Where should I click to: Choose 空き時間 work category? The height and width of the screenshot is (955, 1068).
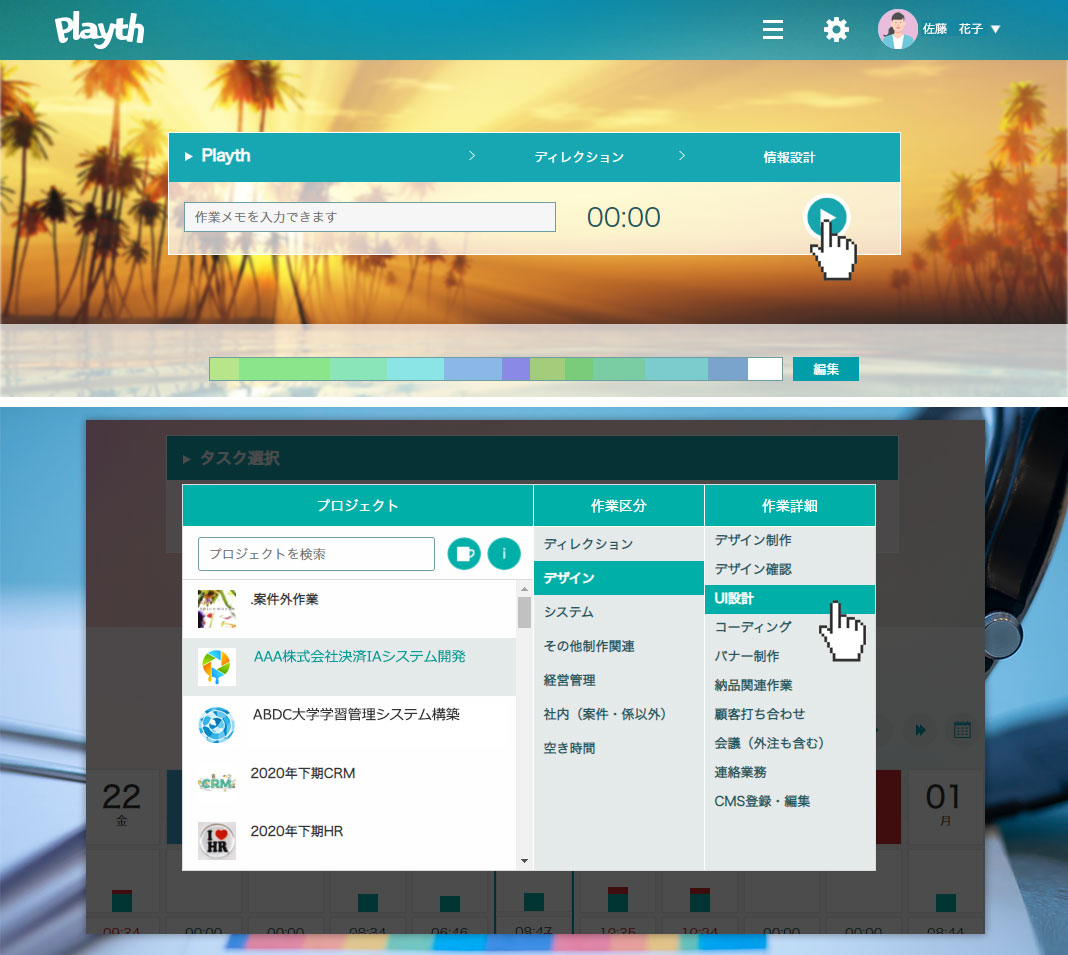(x=618, y=748)
